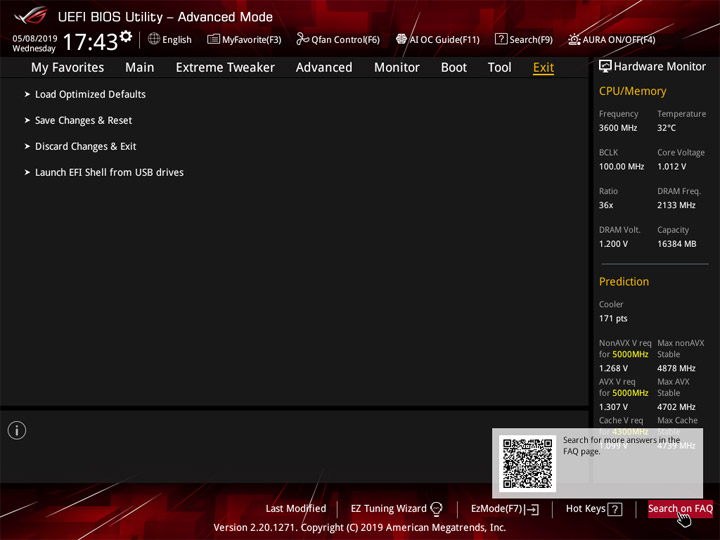Select the Exit tab
This screenshot has height=540, width=720.
point(543,68)
